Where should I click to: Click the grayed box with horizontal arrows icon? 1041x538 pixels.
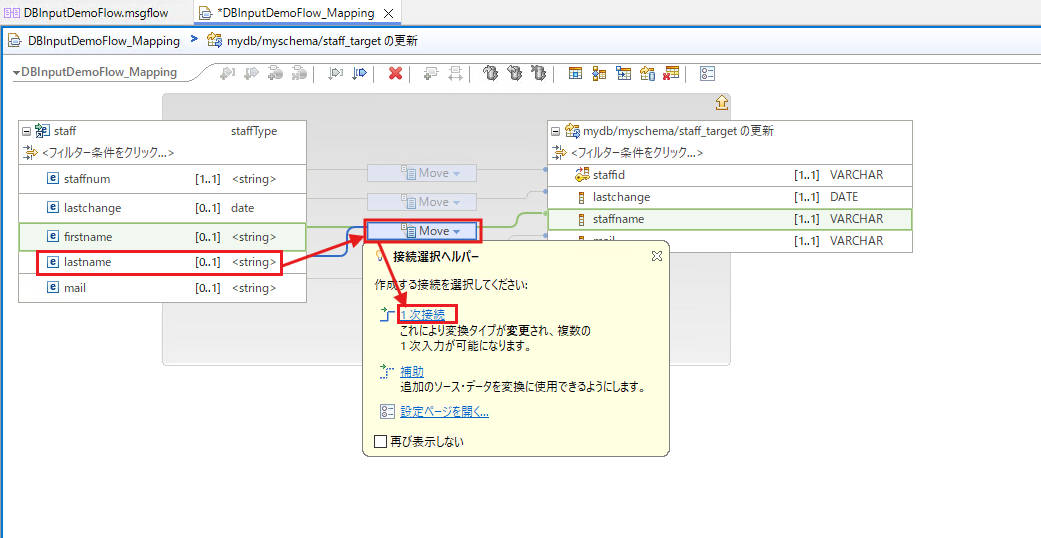[x=455, y=74]
